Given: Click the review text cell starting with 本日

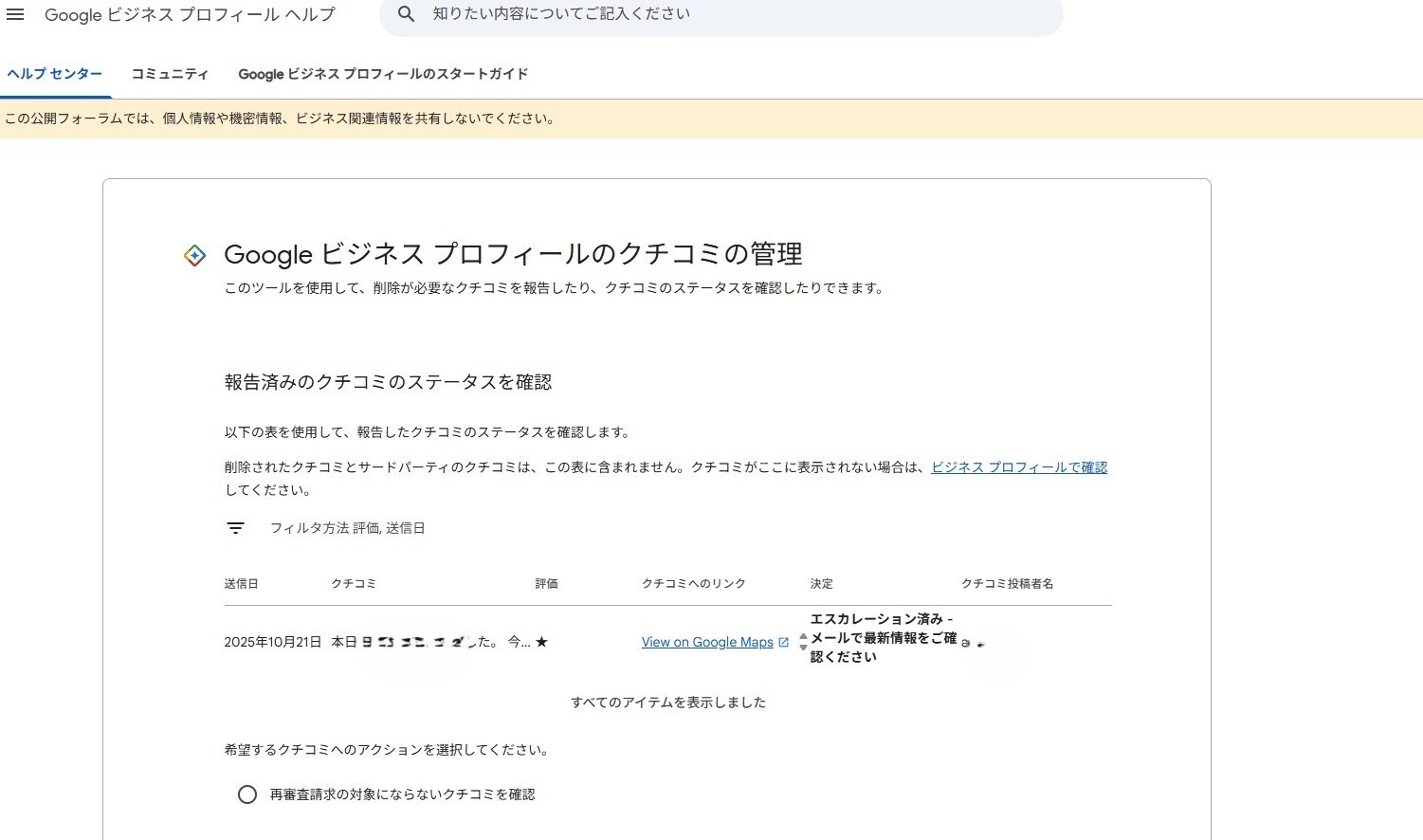Looking at the screenshot, I should coord(430,642).
